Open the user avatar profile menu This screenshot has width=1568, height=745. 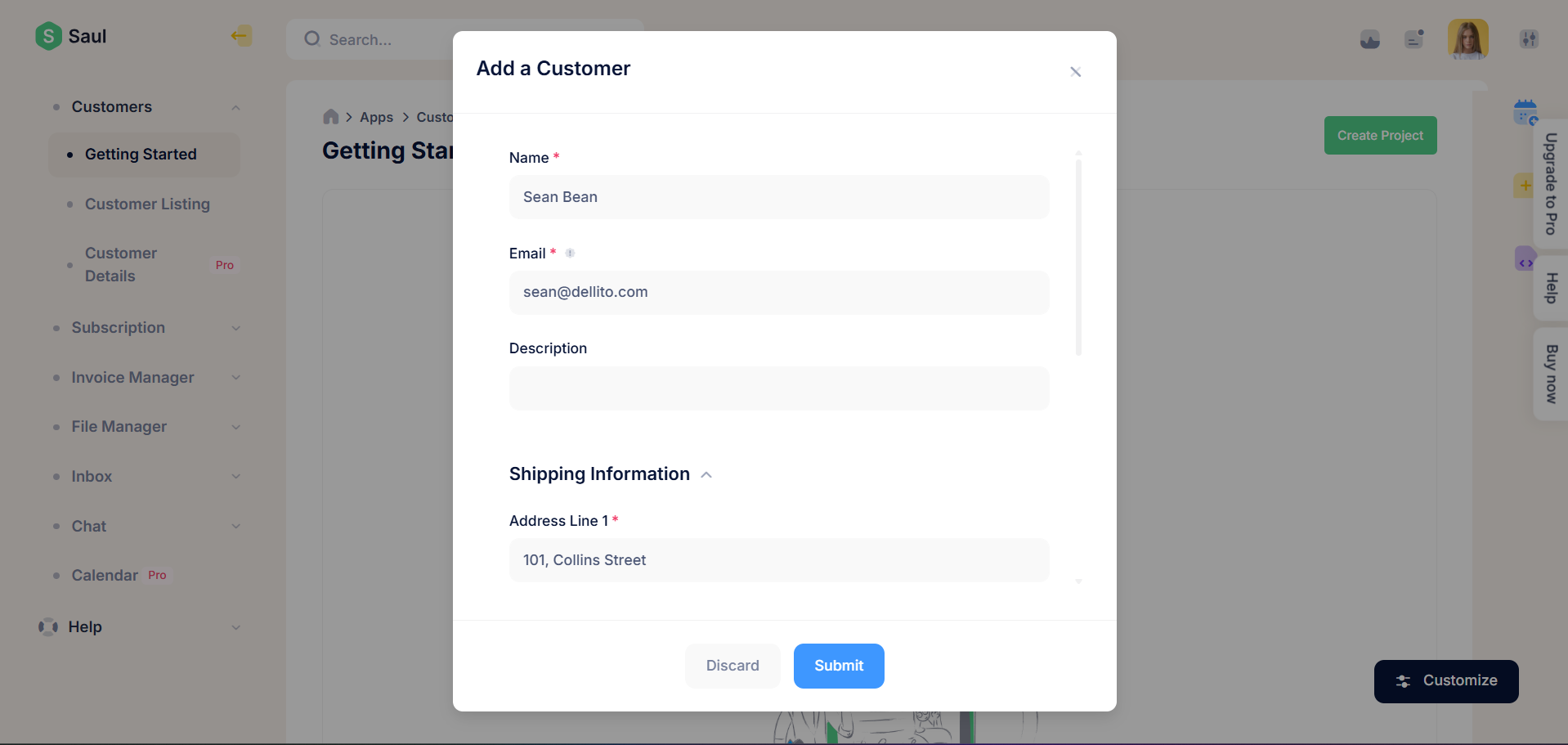[1467, 39]
